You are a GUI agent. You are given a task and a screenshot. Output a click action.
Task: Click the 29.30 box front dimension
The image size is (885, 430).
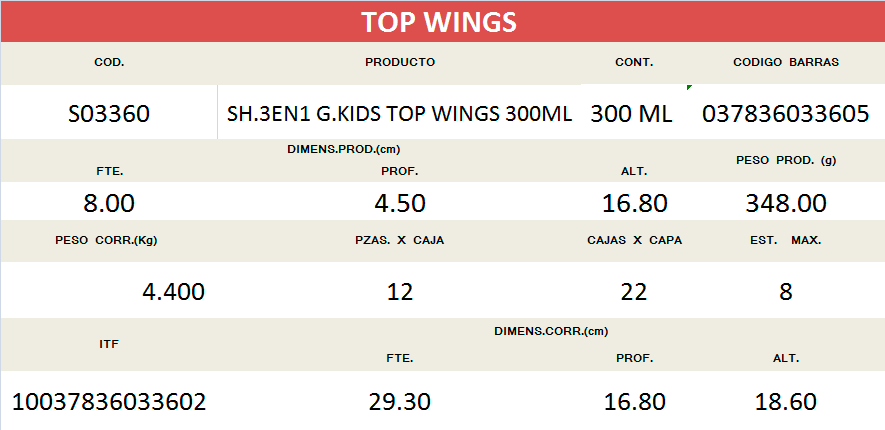399,402
